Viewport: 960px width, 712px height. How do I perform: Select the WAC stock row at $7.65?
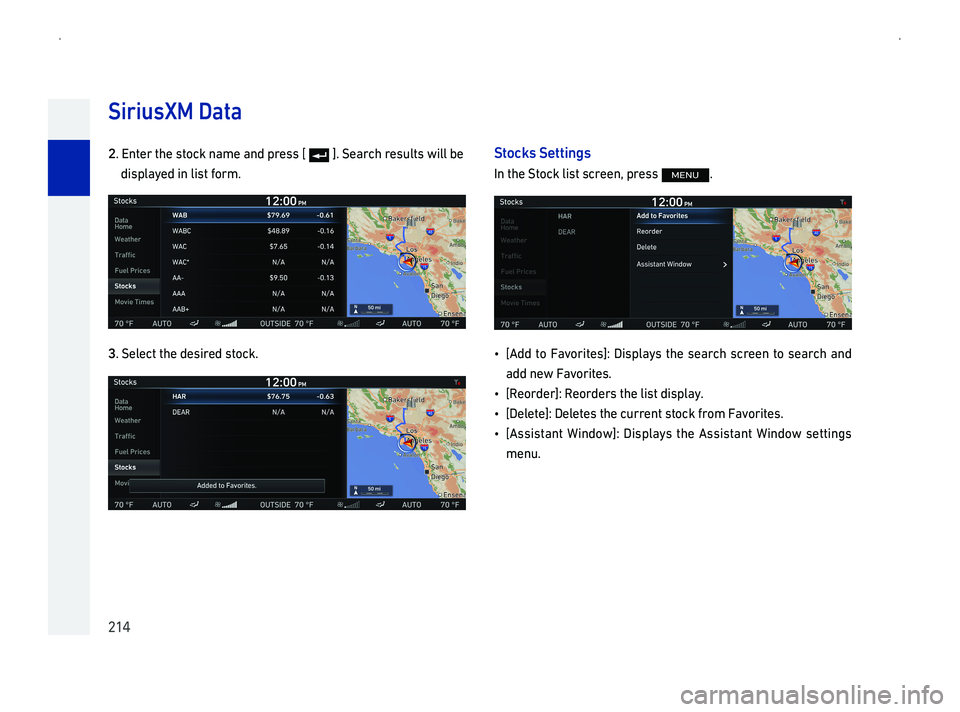tap(253, 247)
